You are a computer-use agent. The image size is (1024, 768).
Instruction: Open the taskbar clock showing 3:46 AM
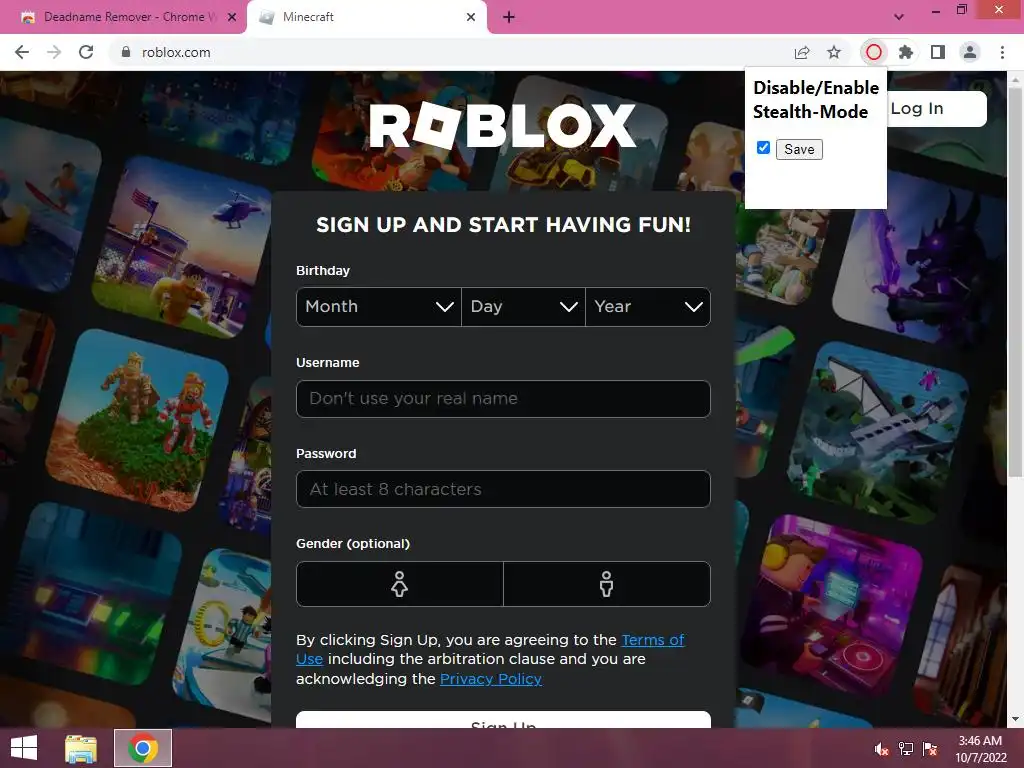[x=980, y=748]
